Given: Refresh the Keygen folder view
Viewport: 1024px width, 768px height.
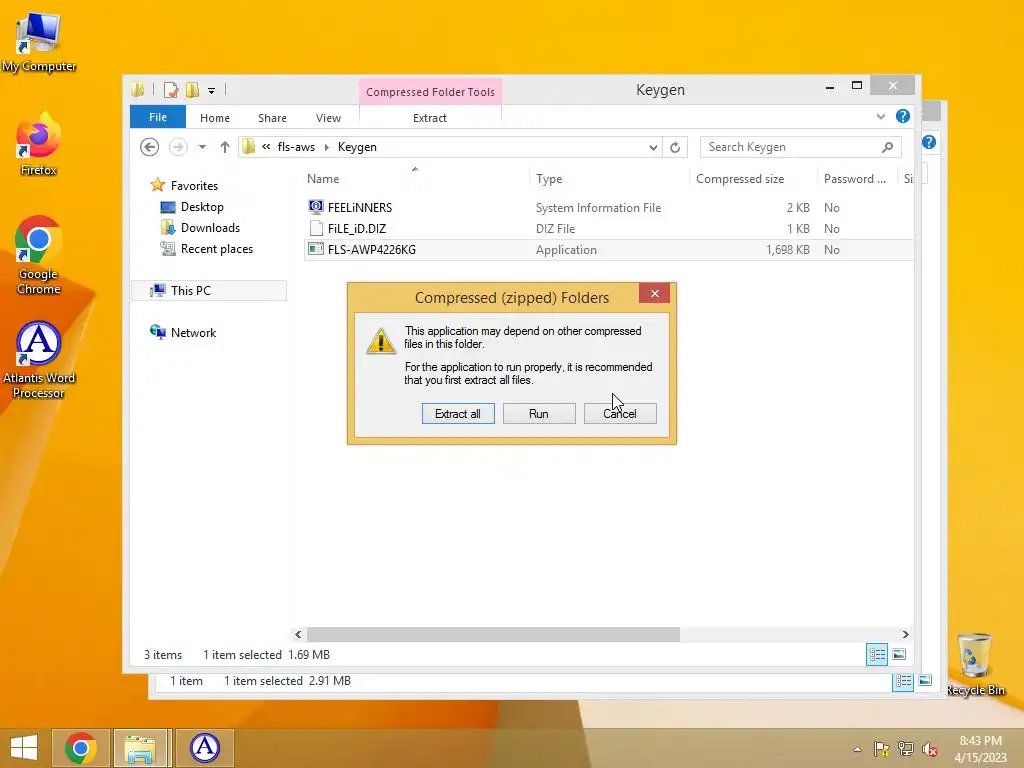Looking at the screenshot, I should [x=675, y=147].
